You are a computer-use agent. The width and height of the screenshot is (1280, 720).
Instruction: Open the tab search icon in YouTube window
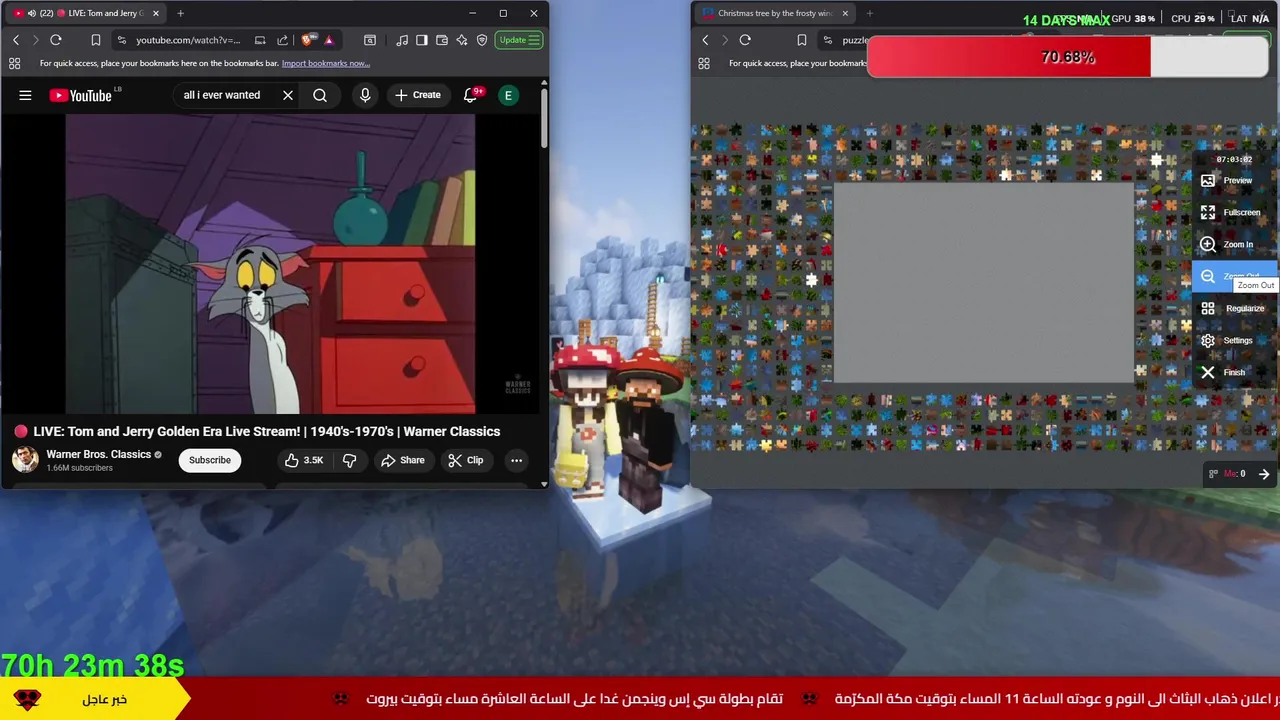click(370, 40)
